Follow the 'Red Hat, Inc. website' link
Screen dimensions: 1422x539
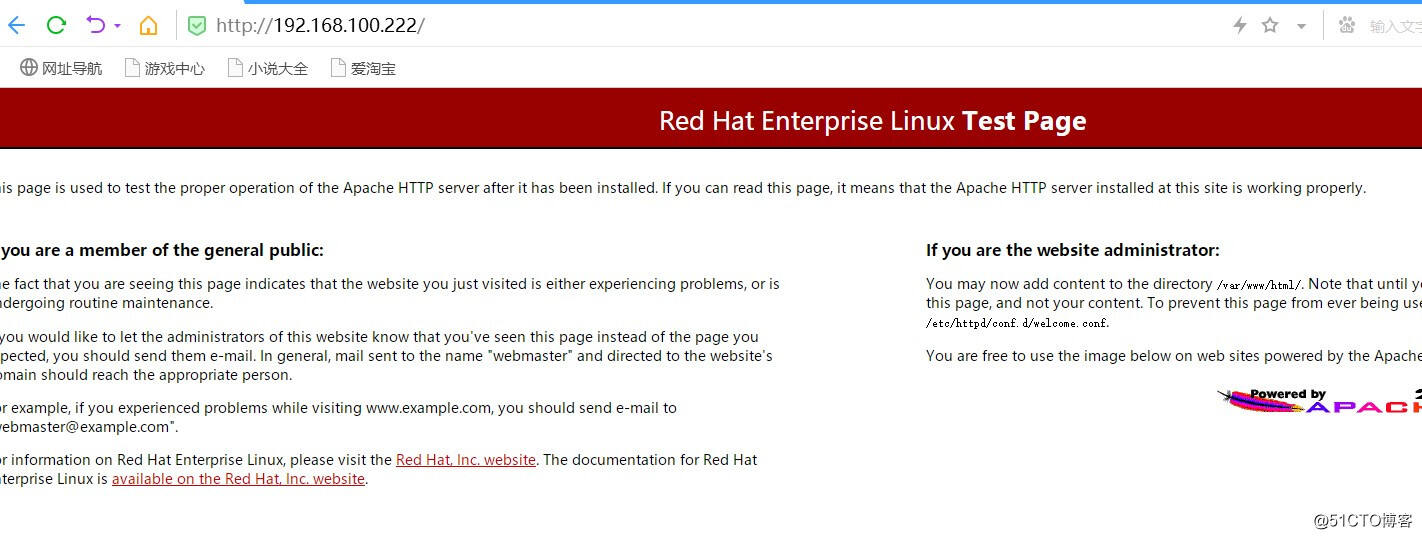[x=466, y=460]
